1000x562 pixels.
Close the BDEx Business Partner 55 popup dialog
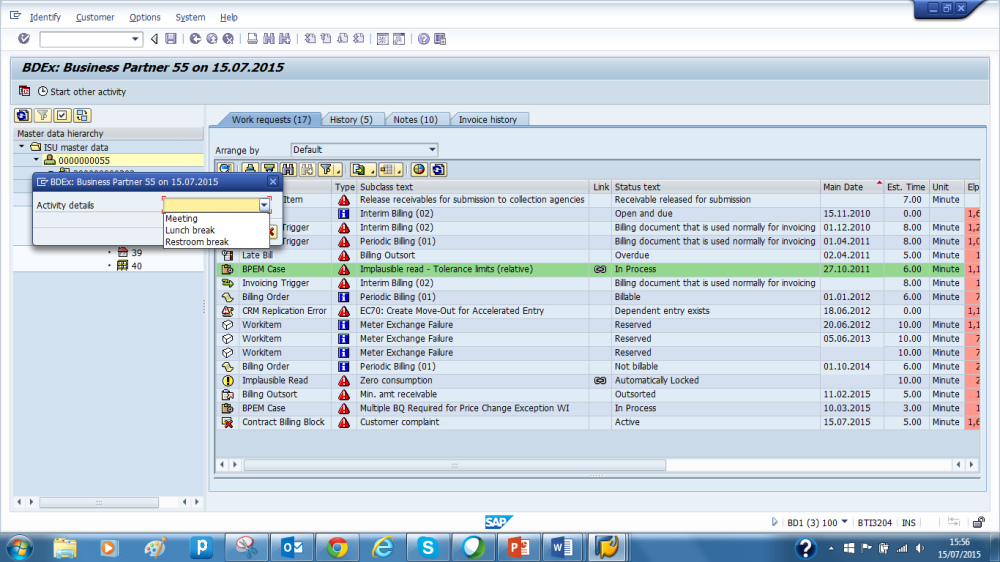pyautogui.click(x=272, y=182)
